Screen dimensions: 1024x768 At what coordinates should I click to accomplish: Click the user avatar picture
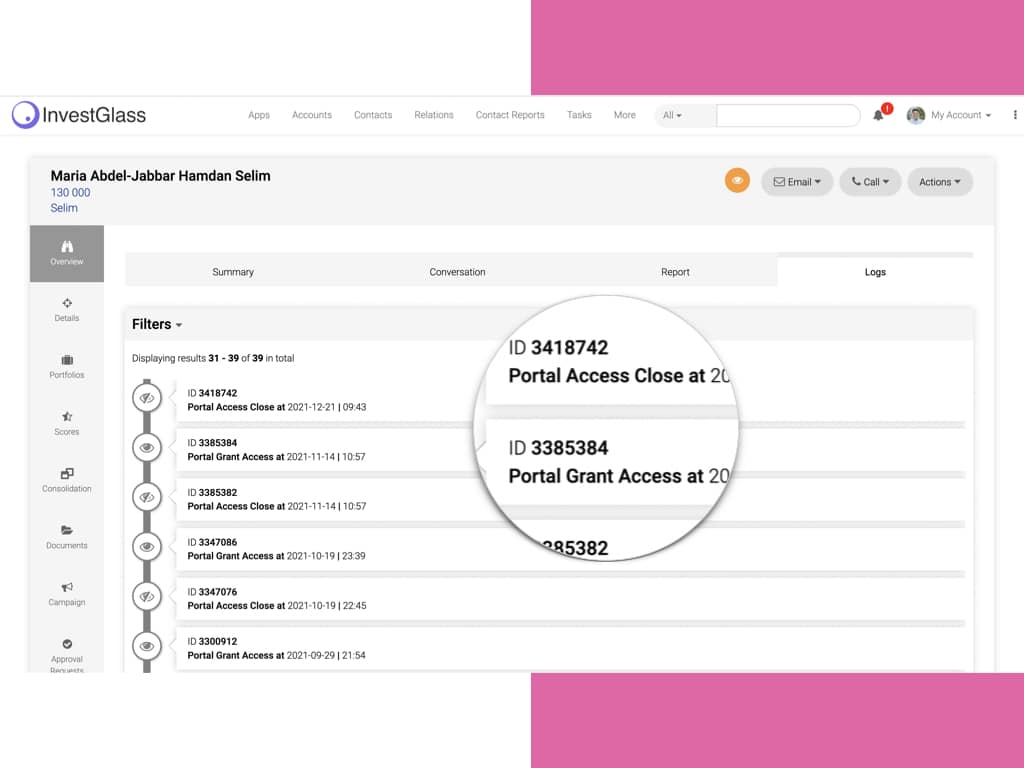tap(916, 115)
